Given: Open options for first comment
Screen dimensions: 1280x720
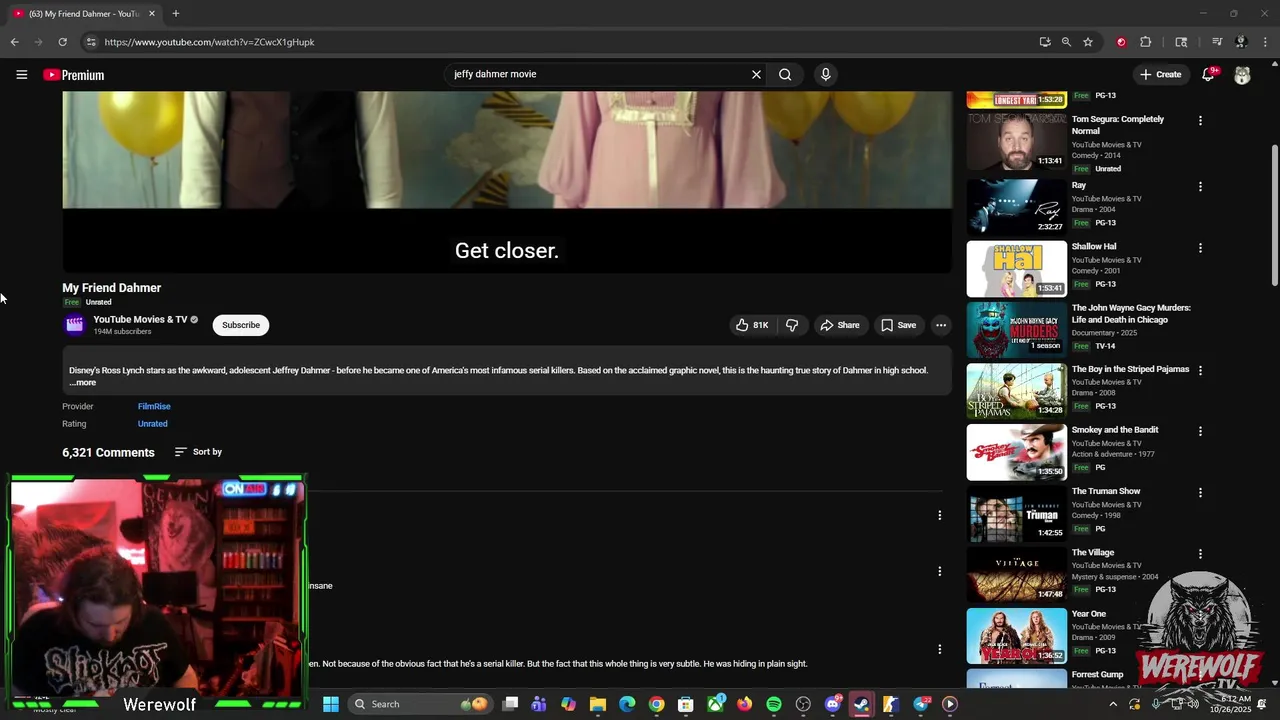Looking at the screenshot, I should point(939,515).
